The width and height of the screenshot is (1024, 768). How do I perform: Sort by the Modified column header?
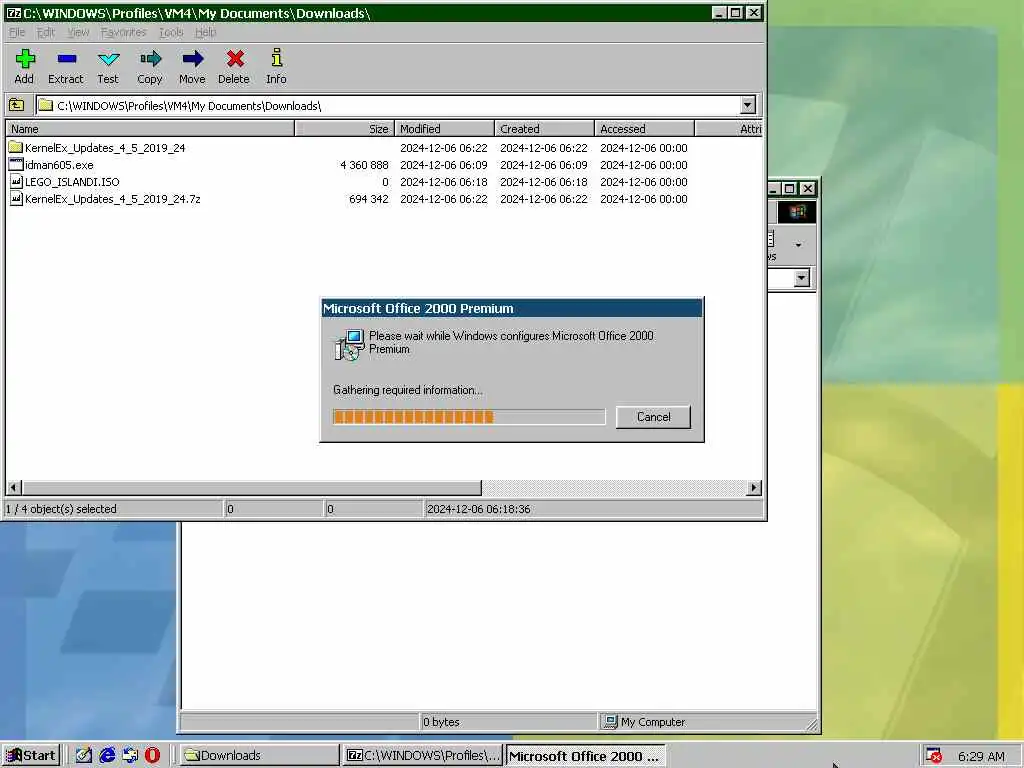pos(445,129)
